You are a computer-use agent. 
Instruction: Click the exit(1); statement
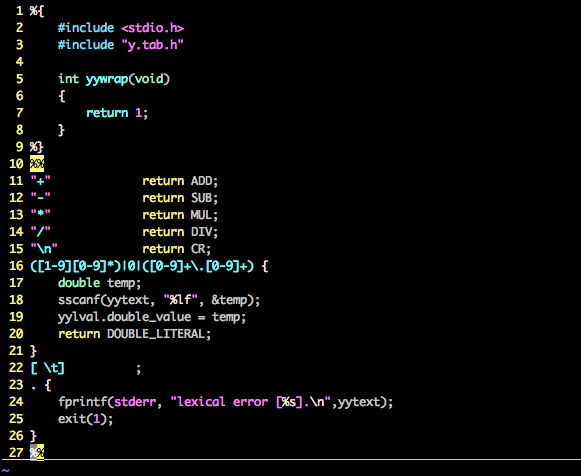[85, 419]
